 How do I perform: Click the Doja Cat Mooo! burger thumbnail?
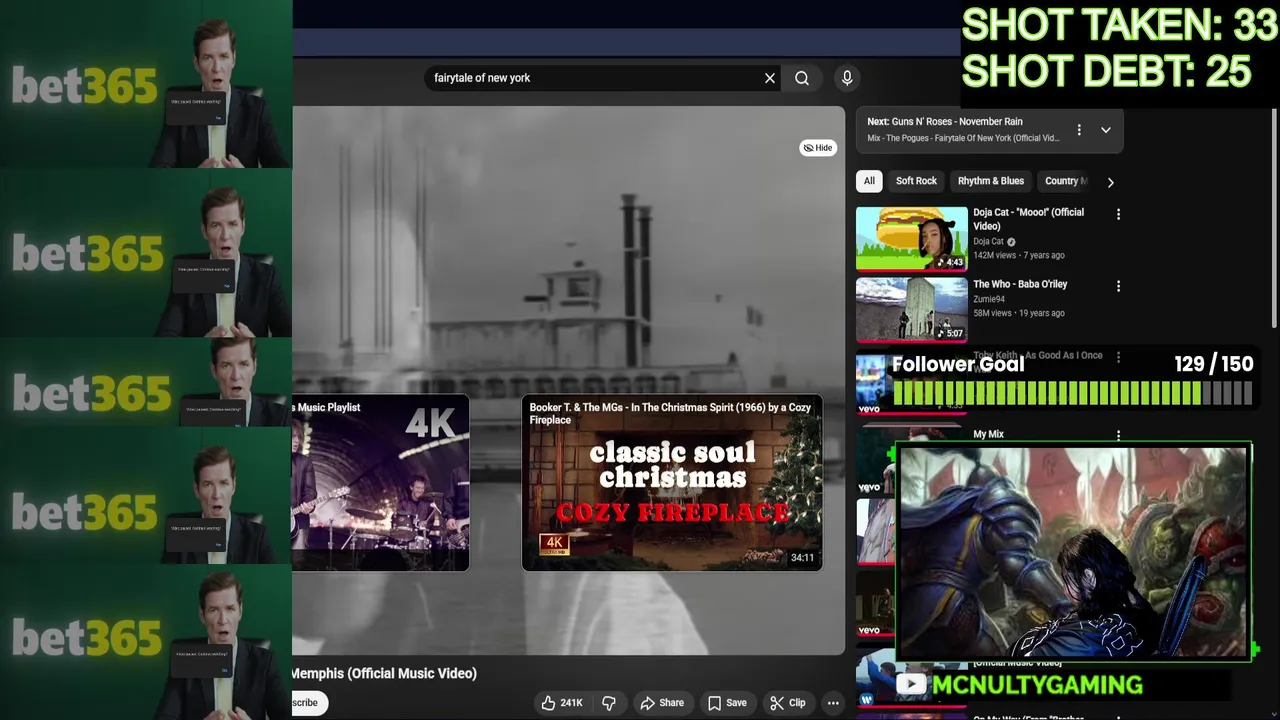tap(912, 239)
